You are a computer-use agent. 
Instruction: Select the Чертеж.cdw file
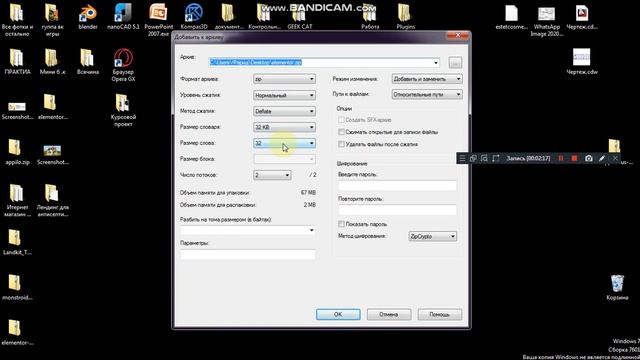click(582, 61)
